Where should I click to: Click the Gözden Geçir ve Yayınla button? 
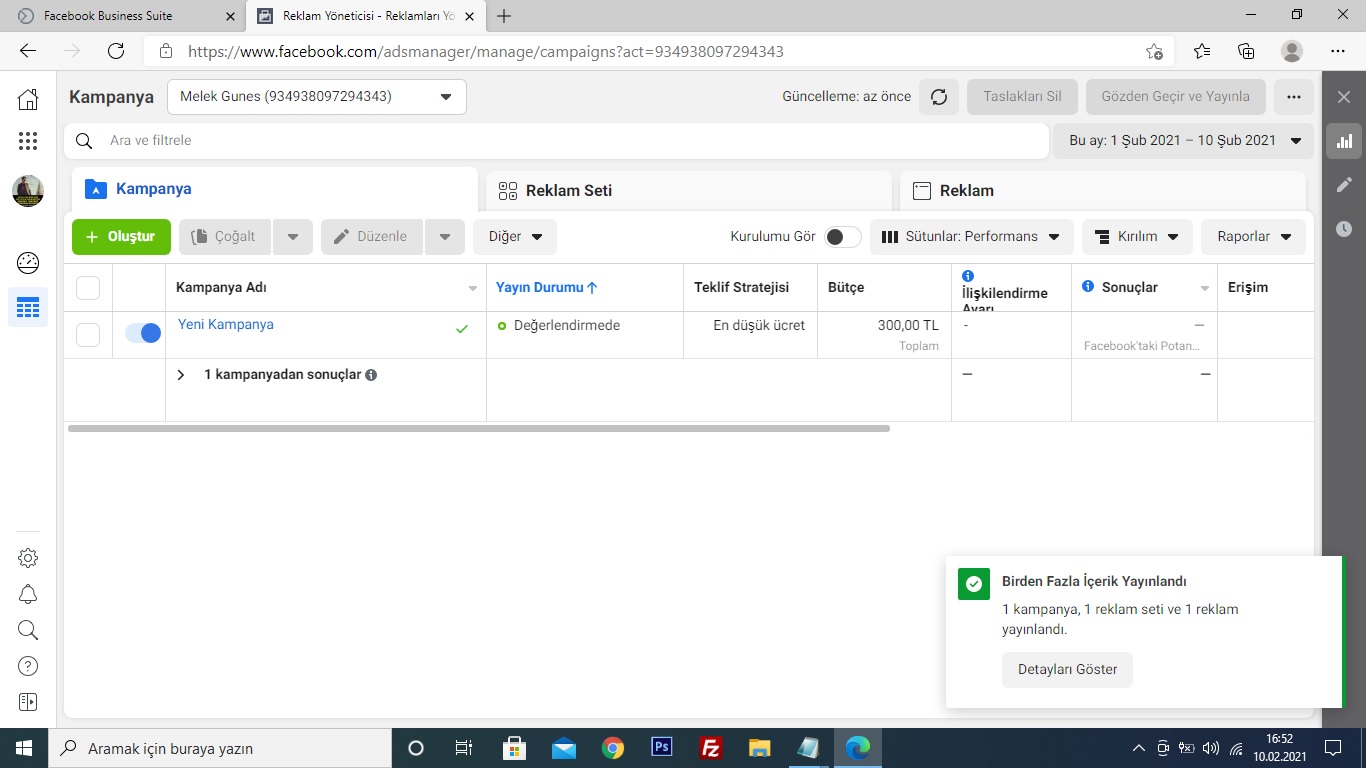1175,97
